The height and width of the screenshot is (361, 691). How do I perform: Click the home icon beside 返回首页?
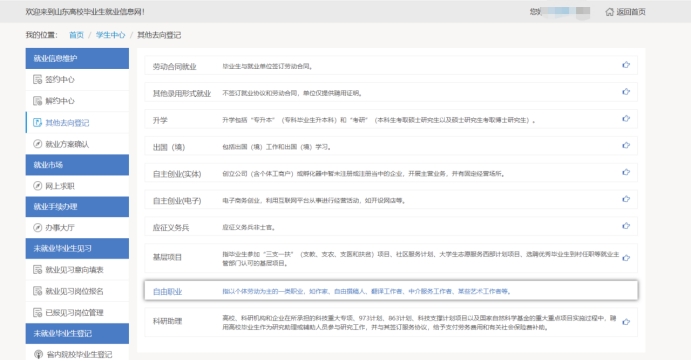(609, 12)
